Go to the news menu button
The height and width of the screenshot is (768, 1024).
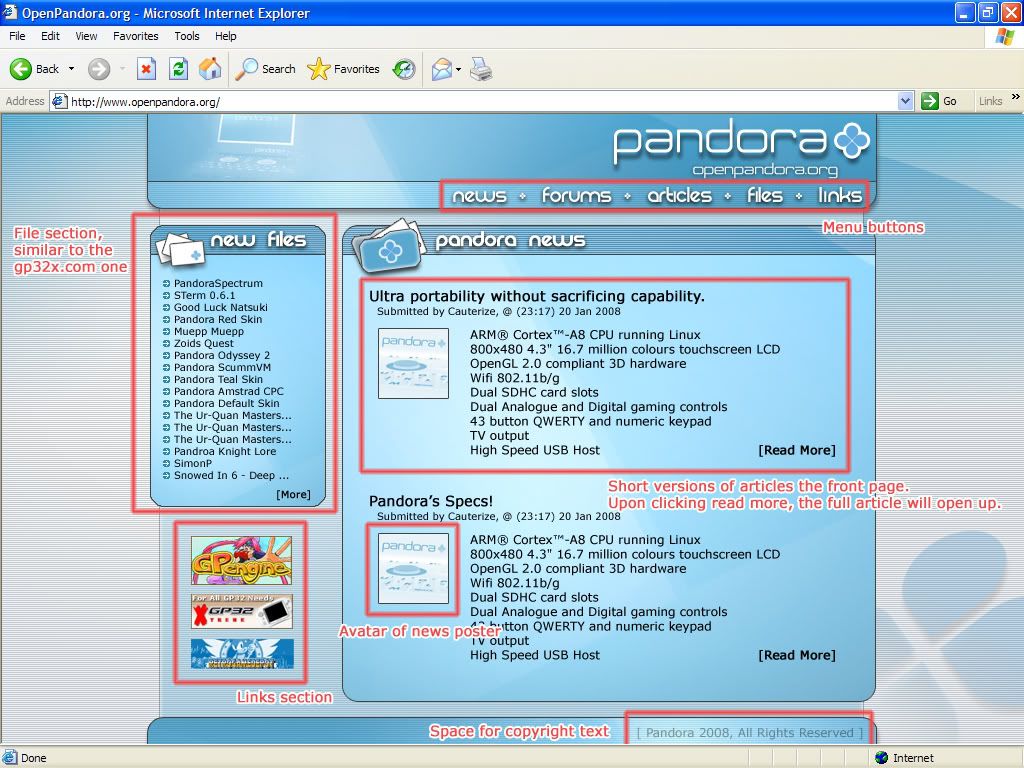click(x=479, y=195)
